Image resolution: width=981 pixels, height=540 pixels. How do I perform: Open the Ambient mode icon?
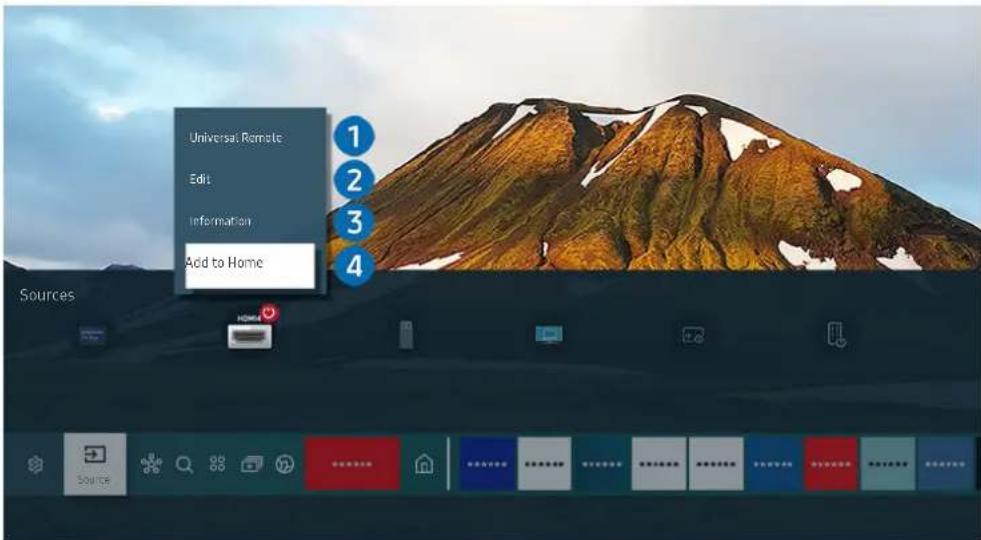click(x=285, y=464)
